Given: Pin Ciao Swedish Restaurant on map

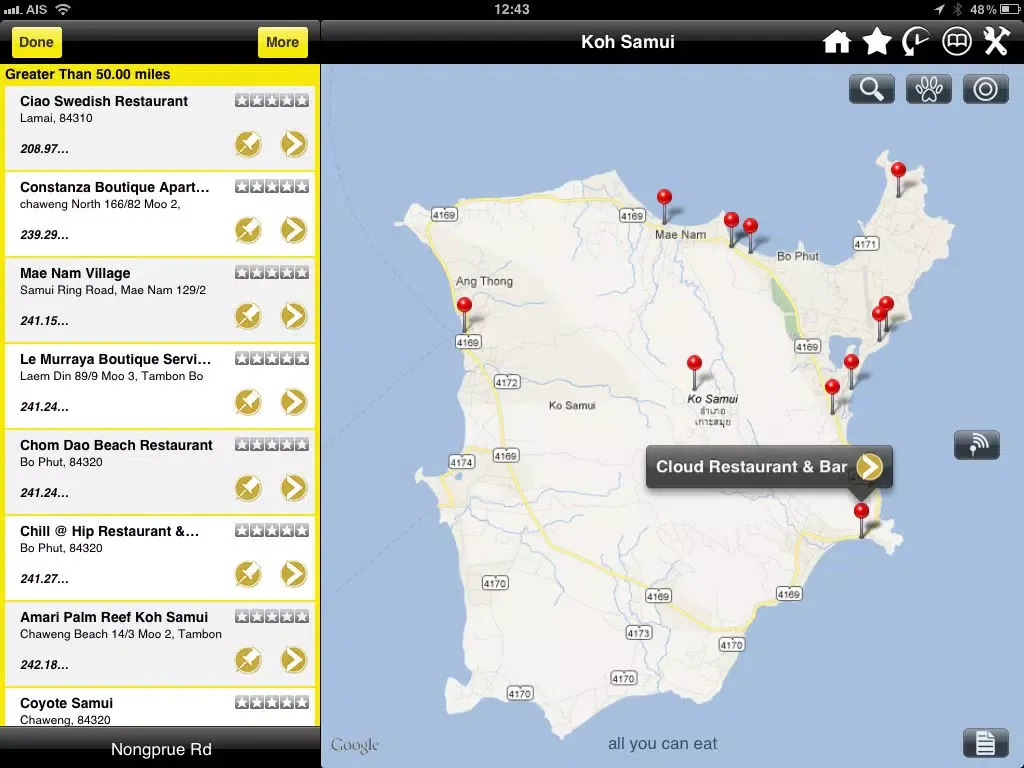Looking at the screenshot, I should (248, 144).
